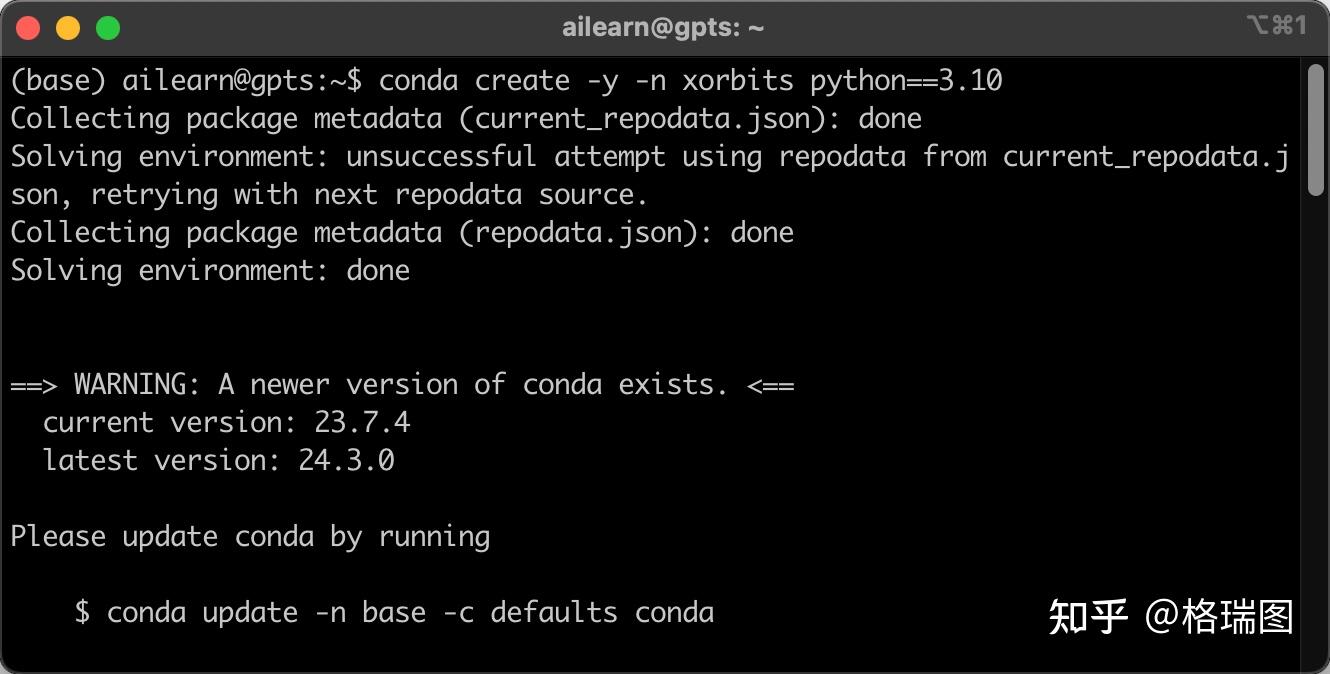Click the window title ailearn@gpts: ~
The image size is (1330, 674).
(x=663, y=28)
